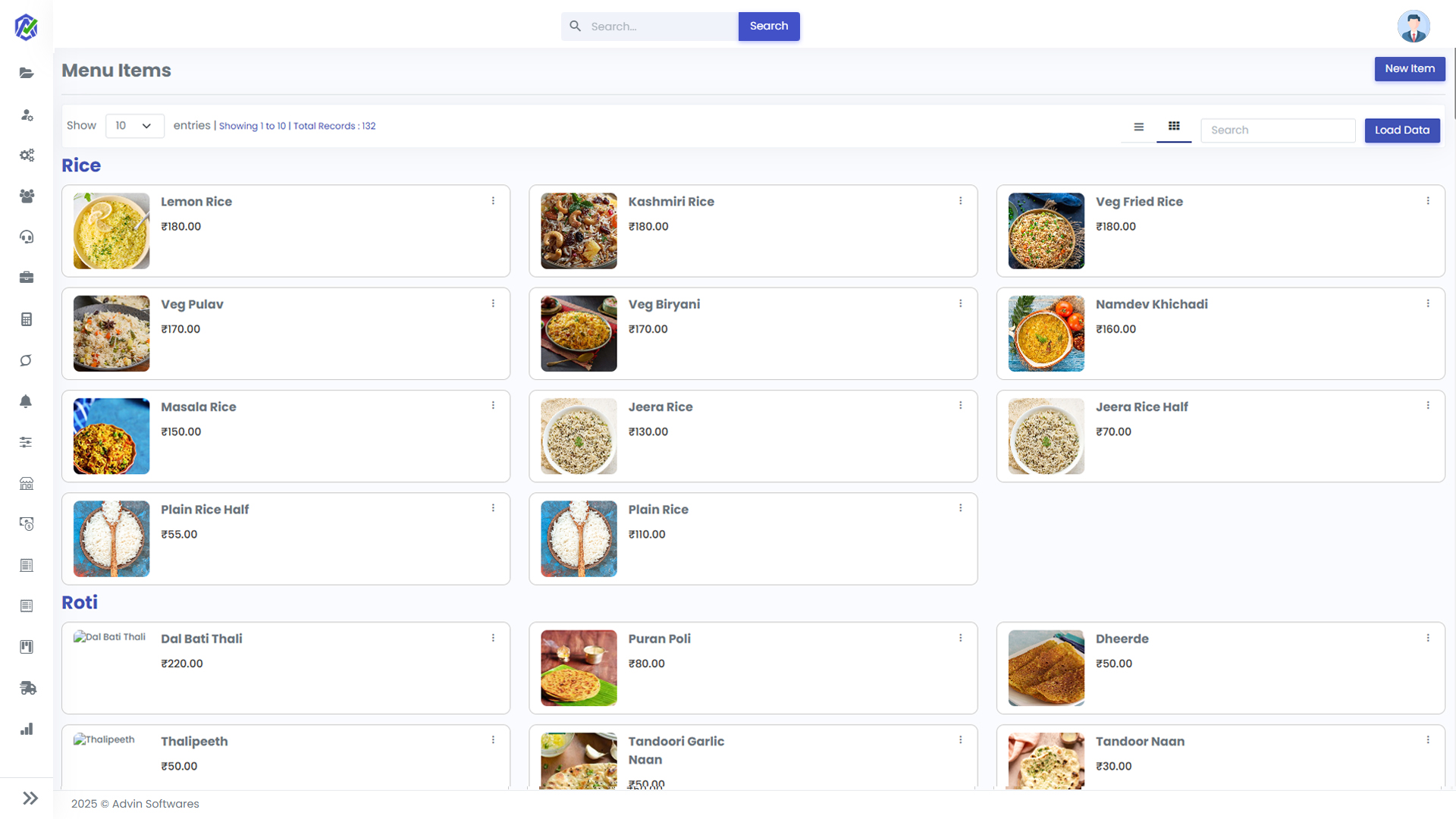Open the notifications bell icon

click(x=27, y=401)
